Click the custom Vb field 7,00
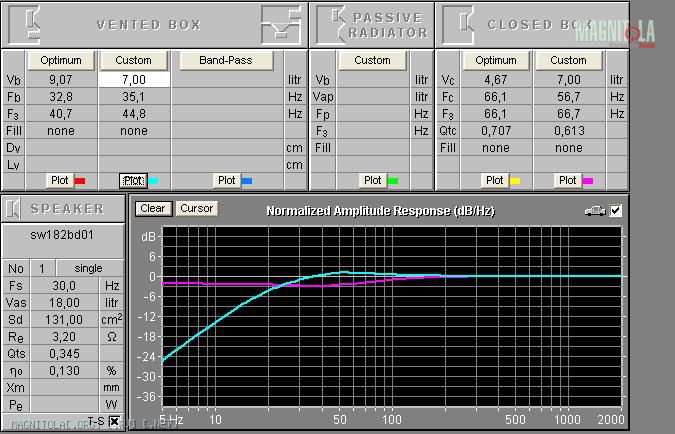675x434 pixels. [x=134, y=80]
